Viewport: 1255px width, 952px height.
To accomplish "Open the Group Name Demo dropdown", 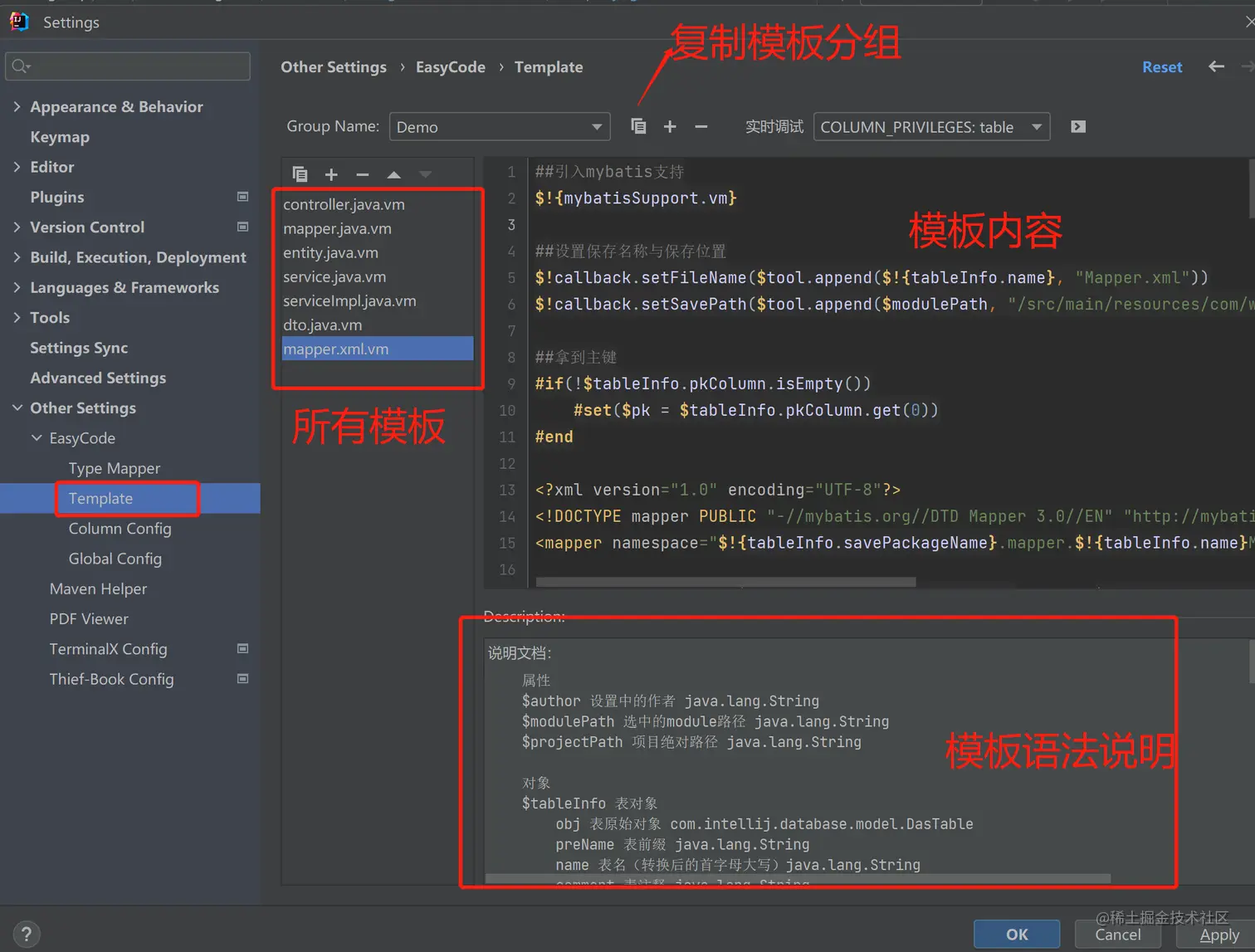I will point(500,126).
